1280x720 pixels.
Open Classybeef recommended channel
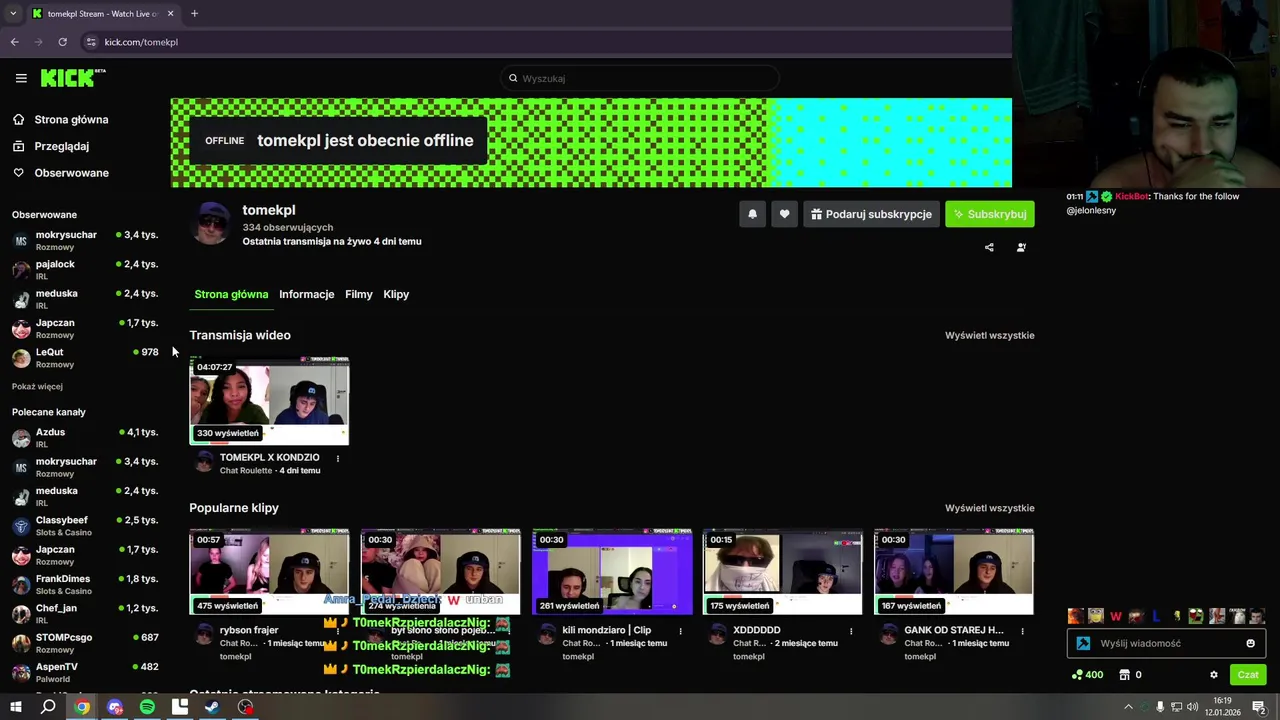click(x=85, y=526)
